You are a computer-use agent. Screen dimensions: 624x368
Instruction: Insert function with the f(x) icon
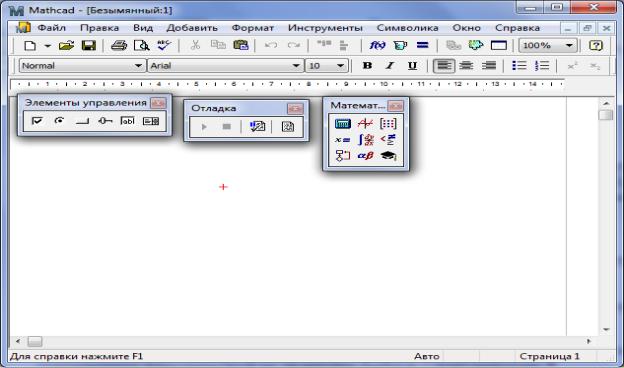(377, 45)
